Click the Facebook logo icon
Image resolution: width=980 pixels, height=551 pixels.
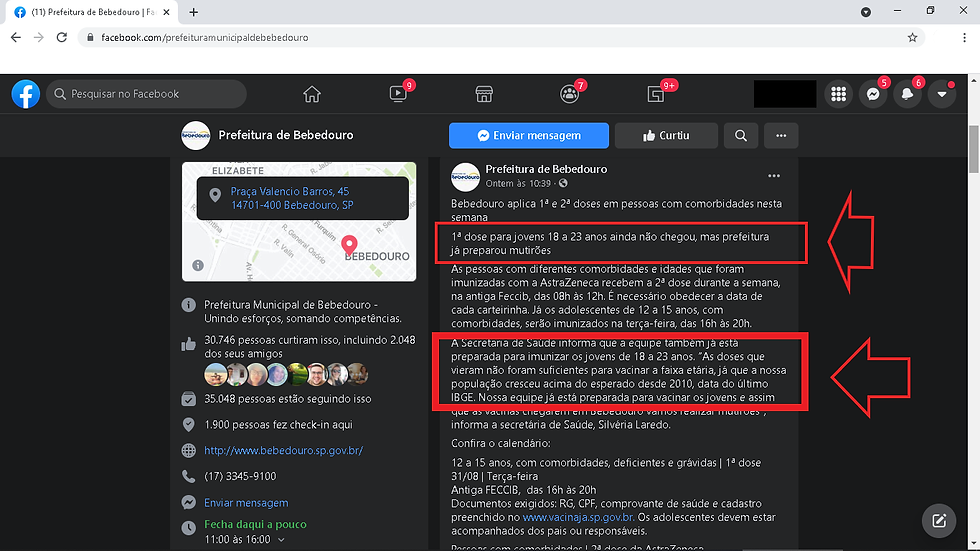coord(26,94)
